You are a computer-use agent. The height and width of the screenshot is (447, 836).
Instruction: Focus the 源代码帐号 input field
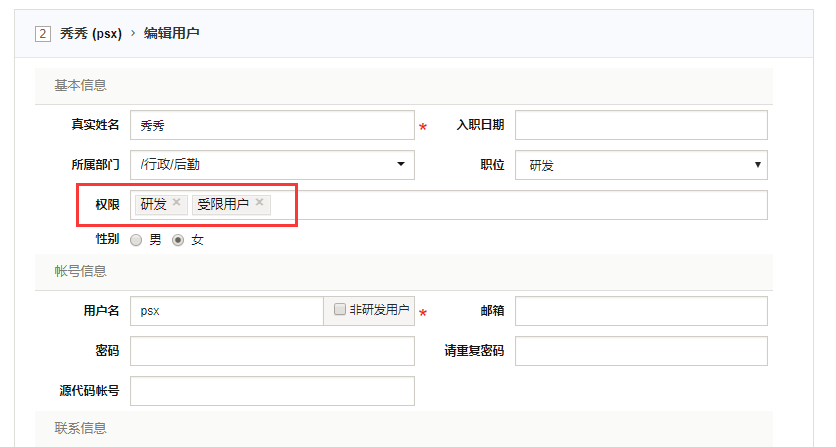tap(272, 391)
